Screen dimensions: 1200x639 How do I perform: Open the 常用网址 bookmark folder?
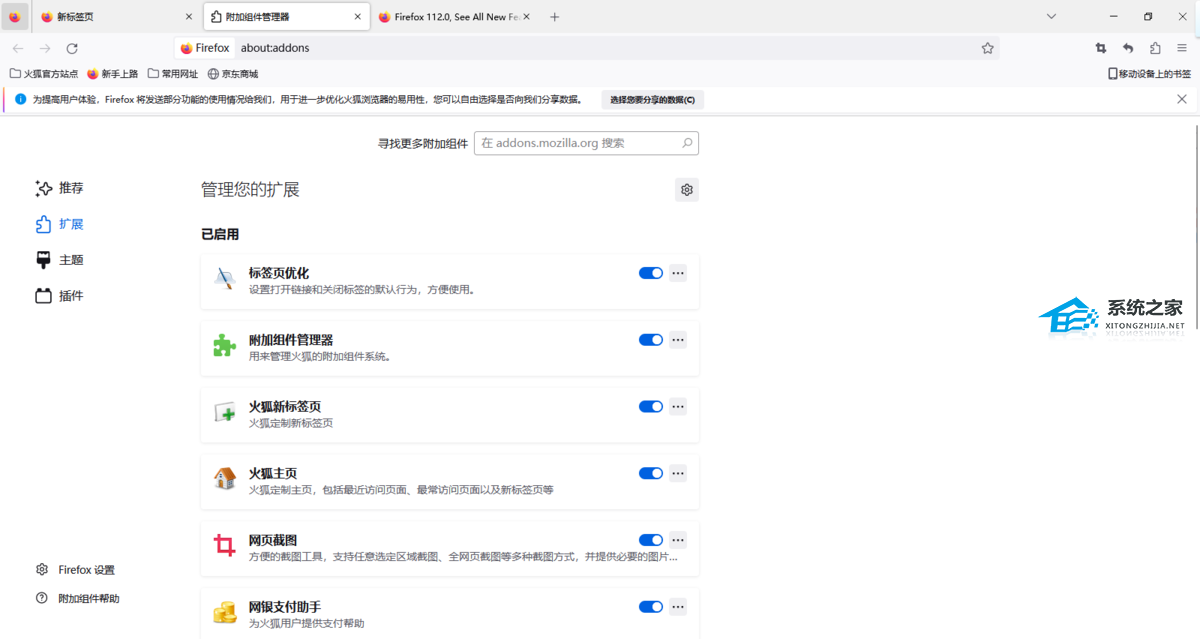tap(173, 74)
